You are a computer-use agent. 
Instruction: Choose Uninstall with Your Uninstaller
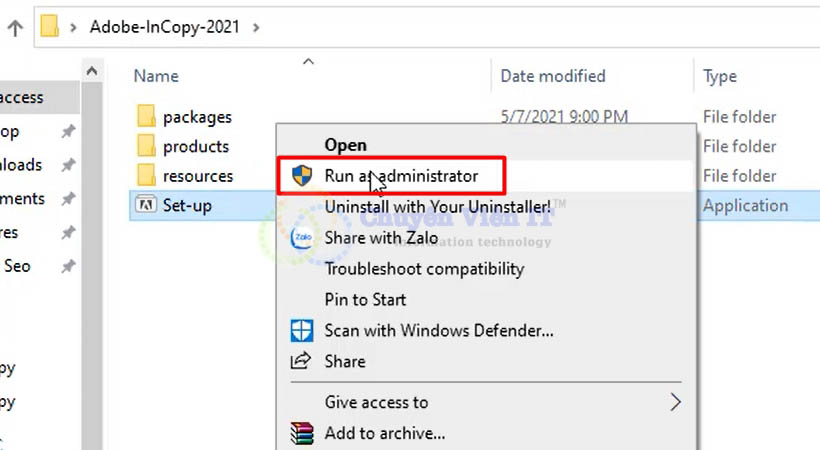tap(437, 206)
